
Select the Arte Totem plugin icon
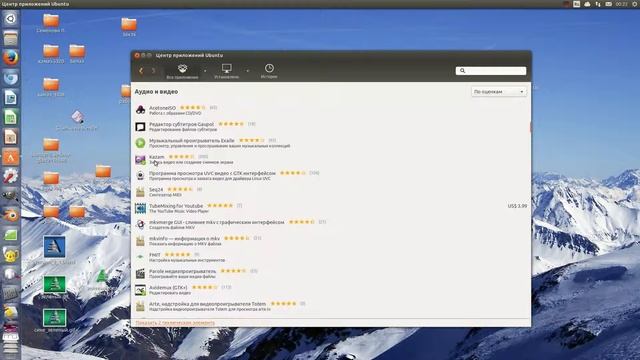pos(140,306)
